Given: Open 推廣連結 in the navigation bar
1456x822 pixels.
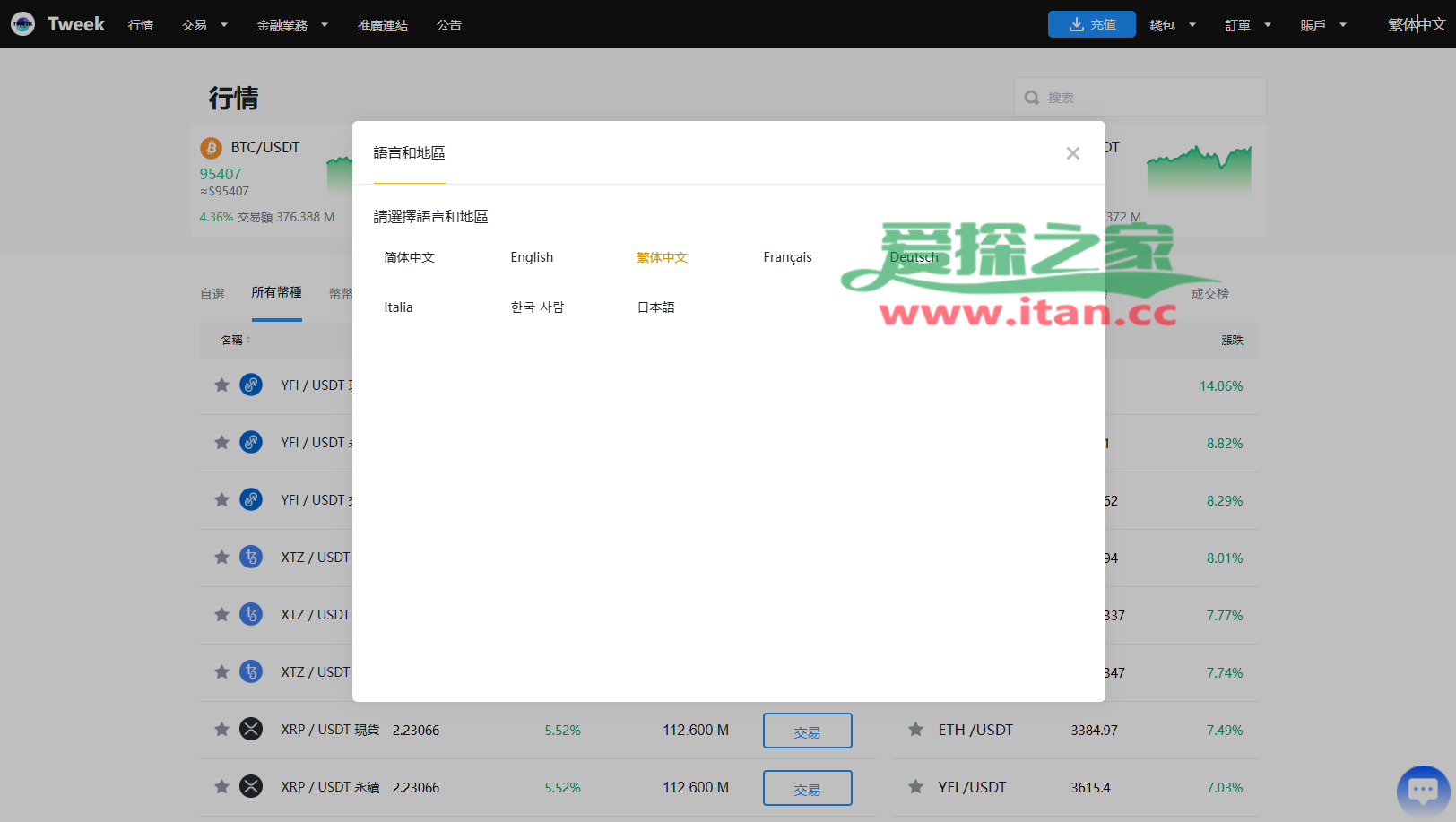Looking at the screenshot, I should click(x=382, y=25).
